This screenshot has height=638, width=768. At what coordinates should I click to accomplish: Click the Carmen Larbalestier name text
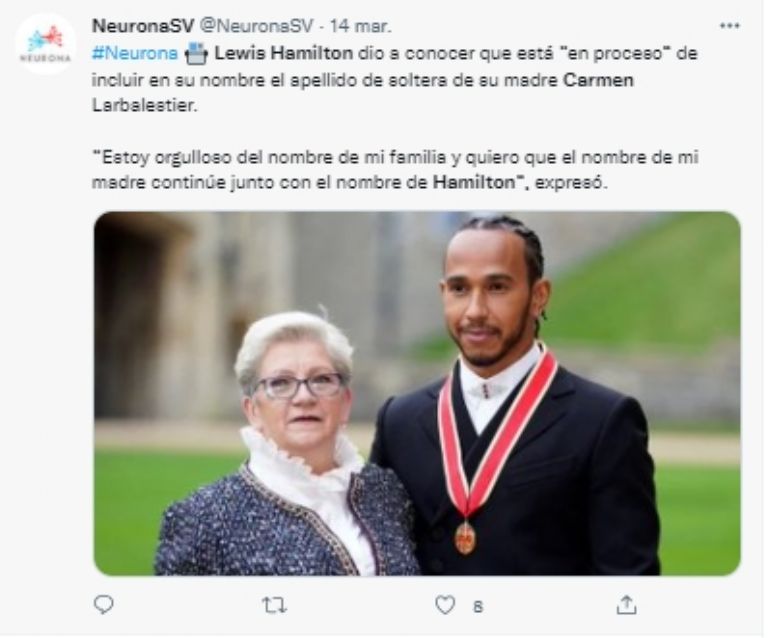coord(362,93)
